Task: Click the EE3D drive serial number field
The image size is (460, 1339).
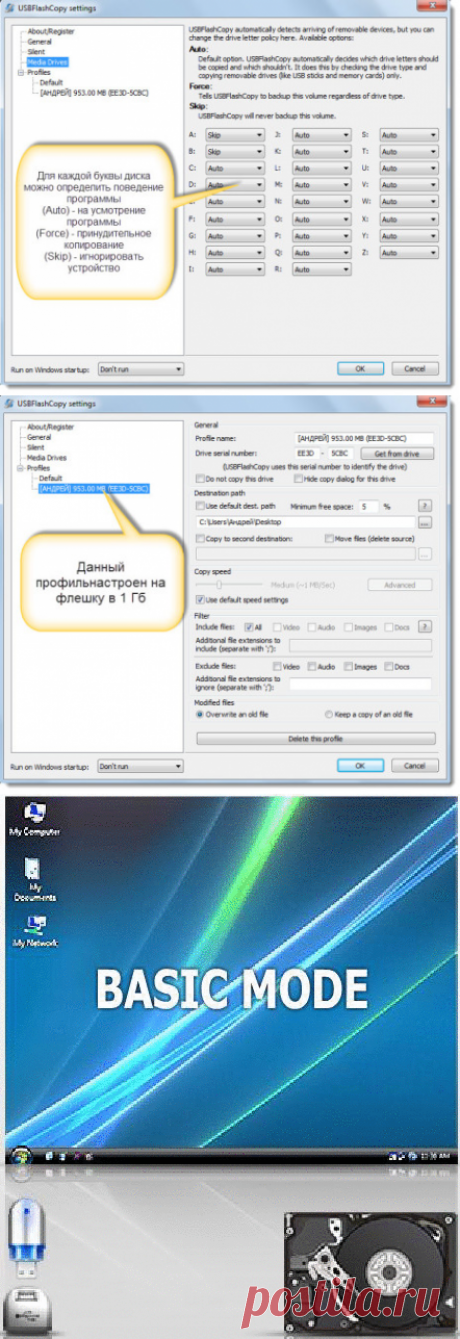Action: pos(310,453)
